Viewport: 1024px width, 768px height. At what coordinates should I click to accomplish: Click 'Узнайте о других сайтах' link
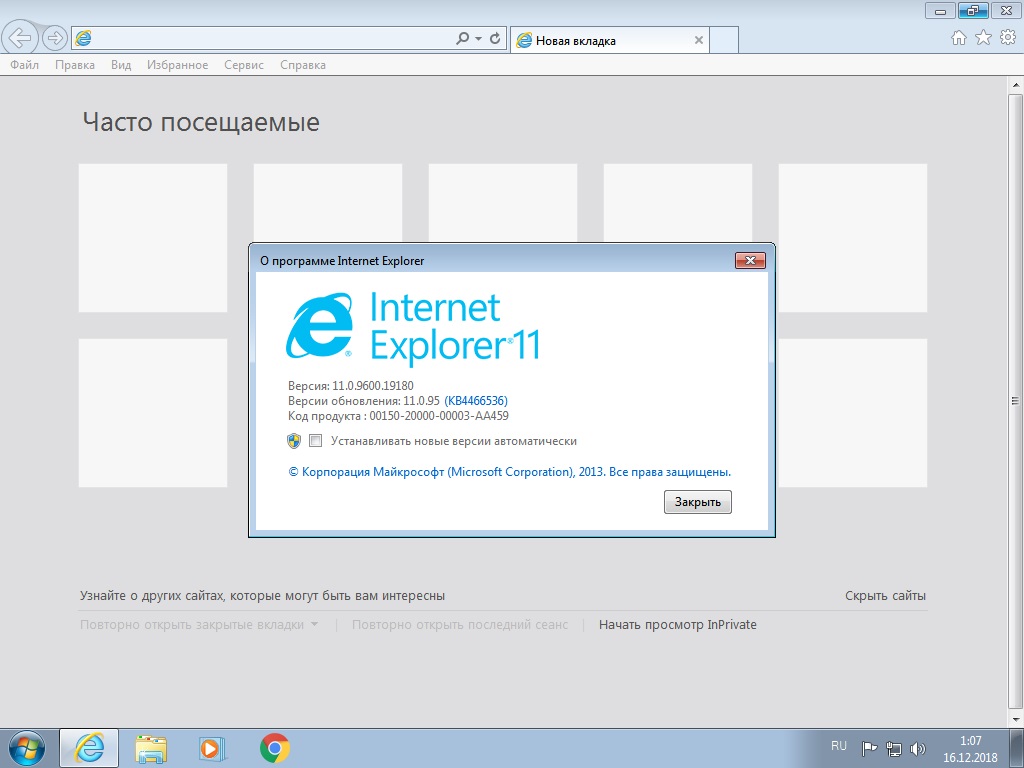point(262,596)
